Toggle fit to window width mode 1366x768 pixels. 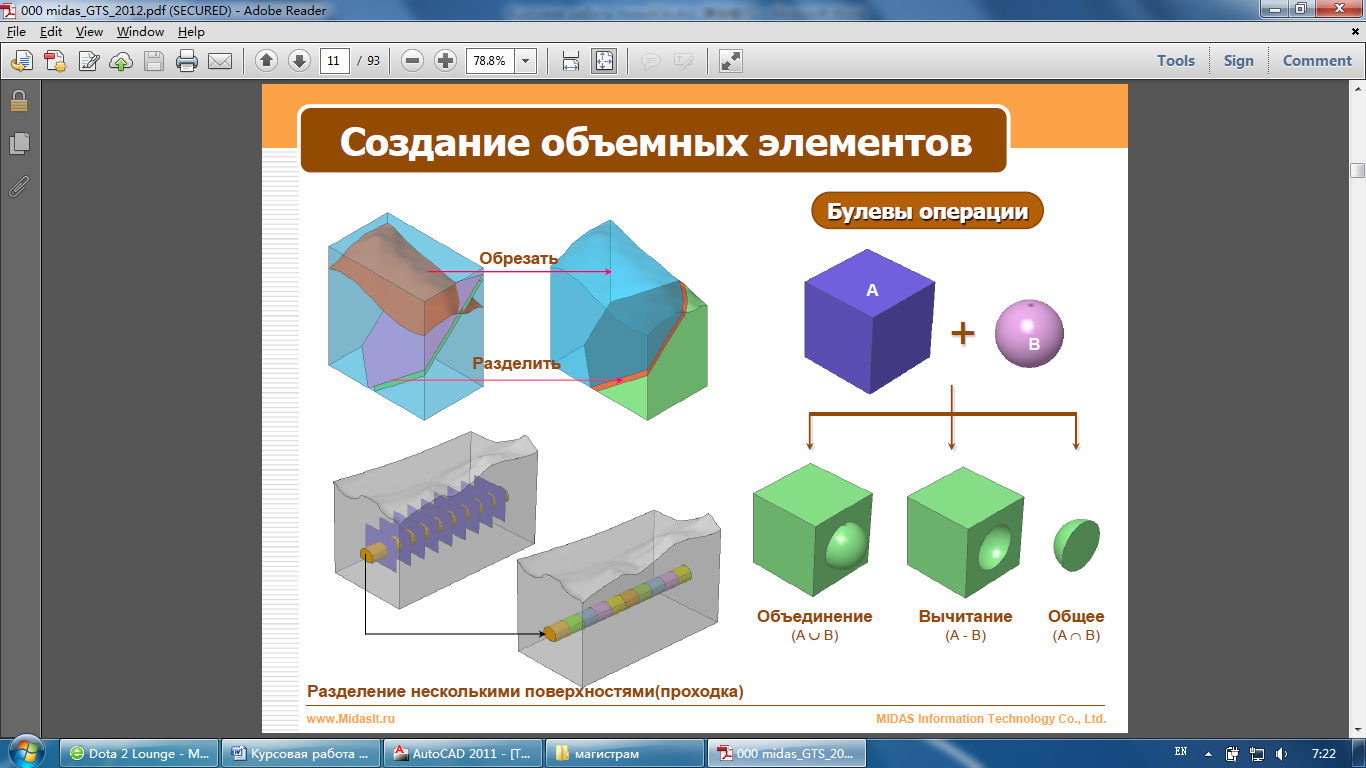571,61
